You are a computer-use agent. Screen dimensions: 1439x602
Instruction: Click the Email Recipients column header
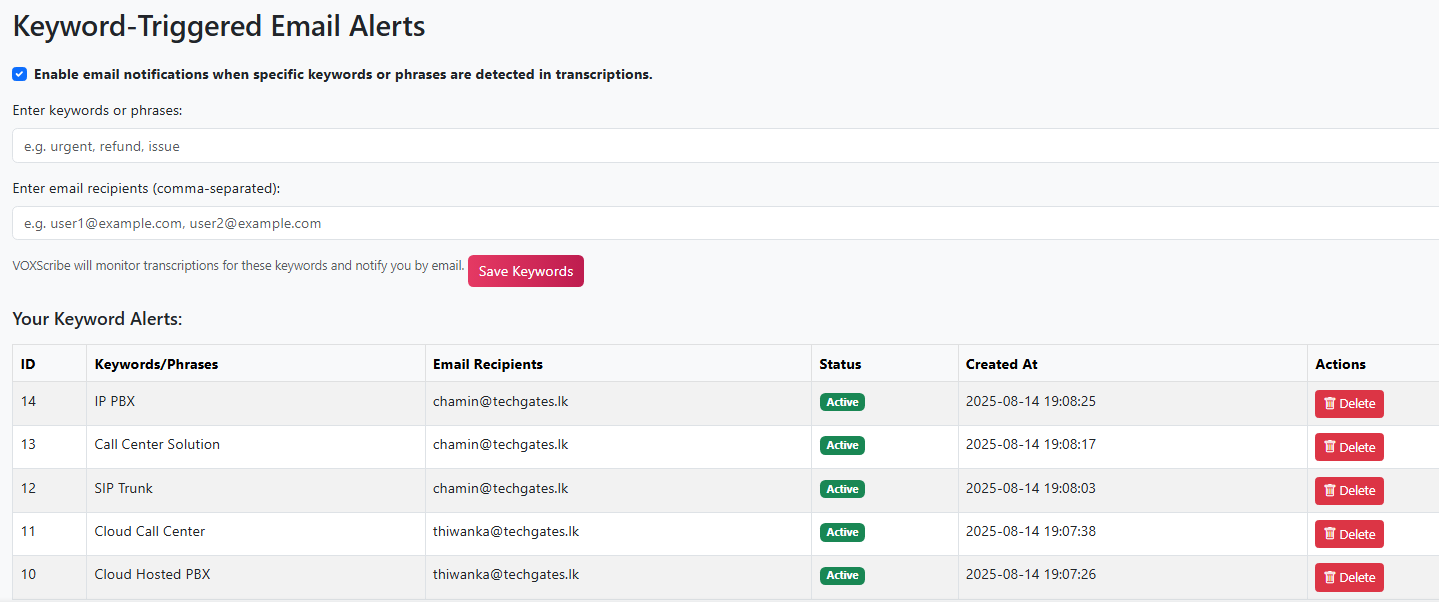click(x=488, y=364)
